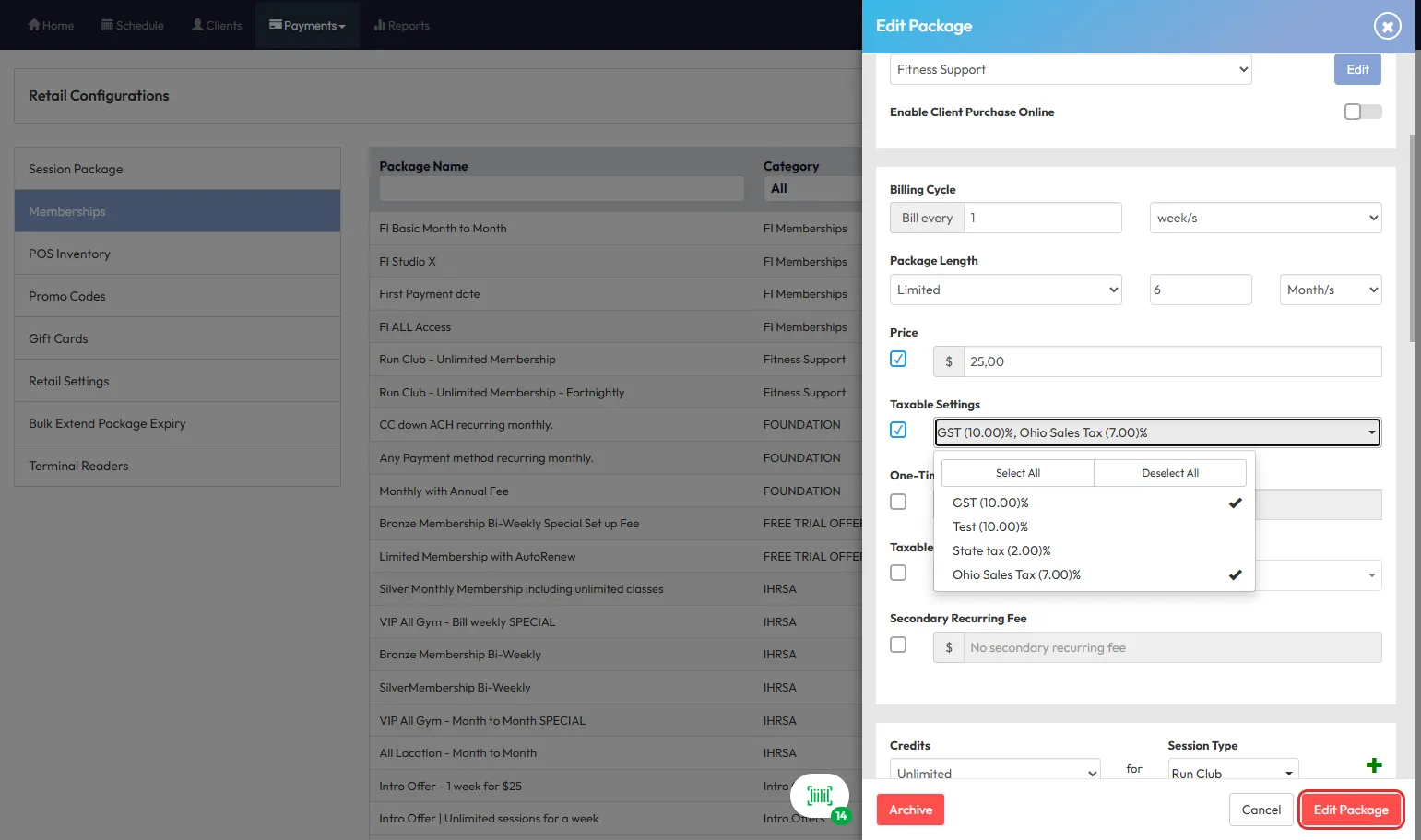This screenshot has height=840, width=1421.
Task: Click the green plus icon to add credits
Action: click(1373, 765)
